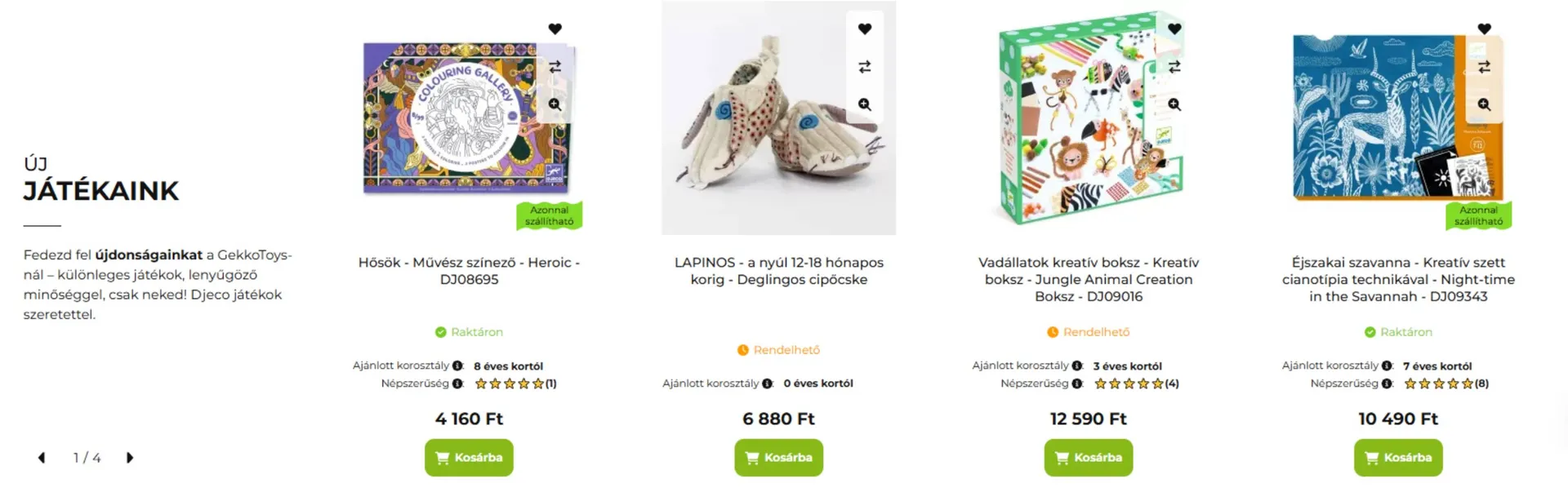1568x492 pixels.
Task: Click compare arrows on LAPINOS cipőcske
Action: pyautogui.click(x=865, y=67)
